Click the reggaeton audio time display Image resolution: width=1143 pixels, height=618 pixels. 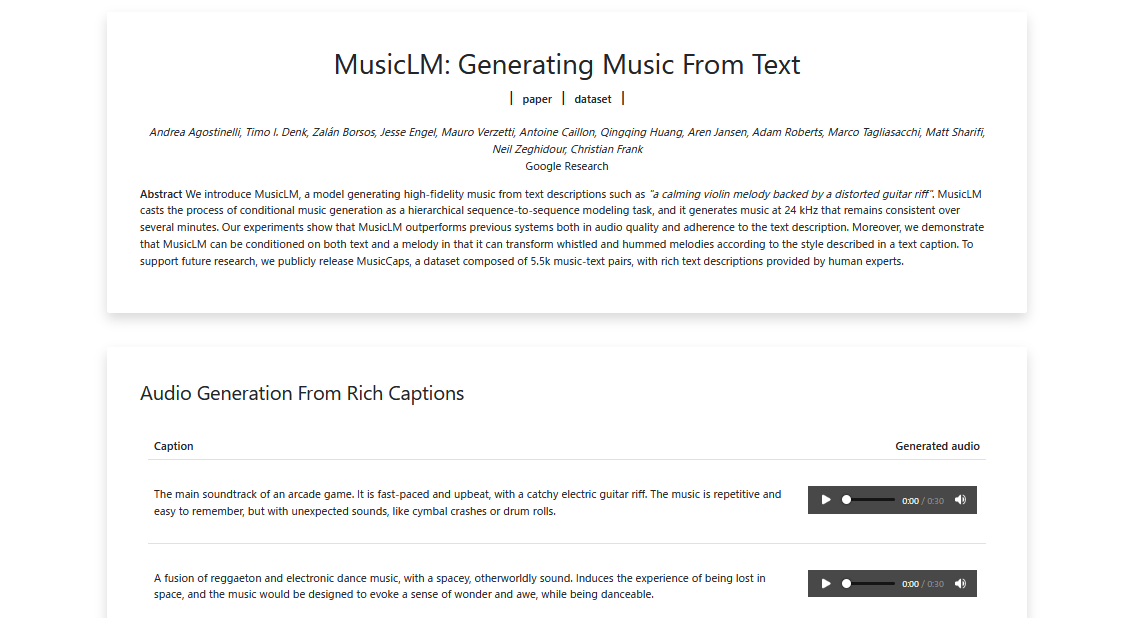[922, 585]
